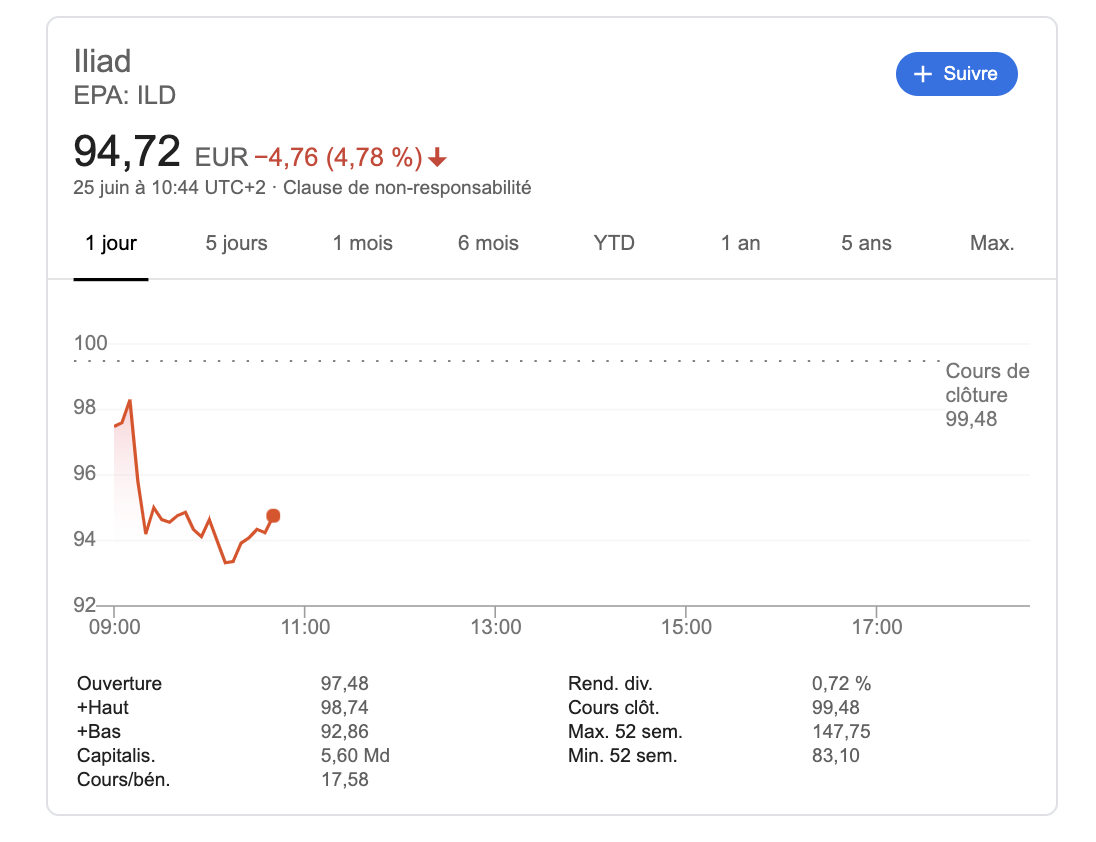Click the 94,72 share price
Image resolution: width=1096 pixels, height=842 pixels.
(127, 151)
